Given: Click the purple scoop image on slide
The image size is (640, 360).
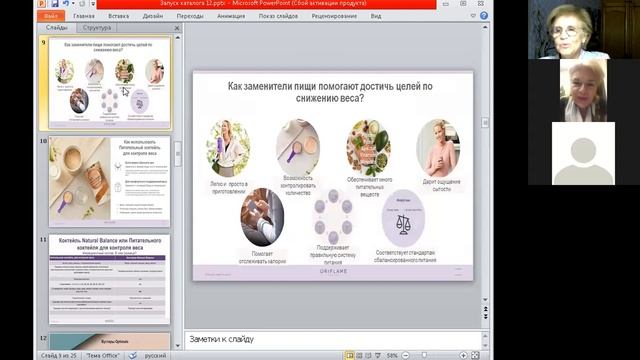Looking at the screenshot, I should (x=298, y=147).
